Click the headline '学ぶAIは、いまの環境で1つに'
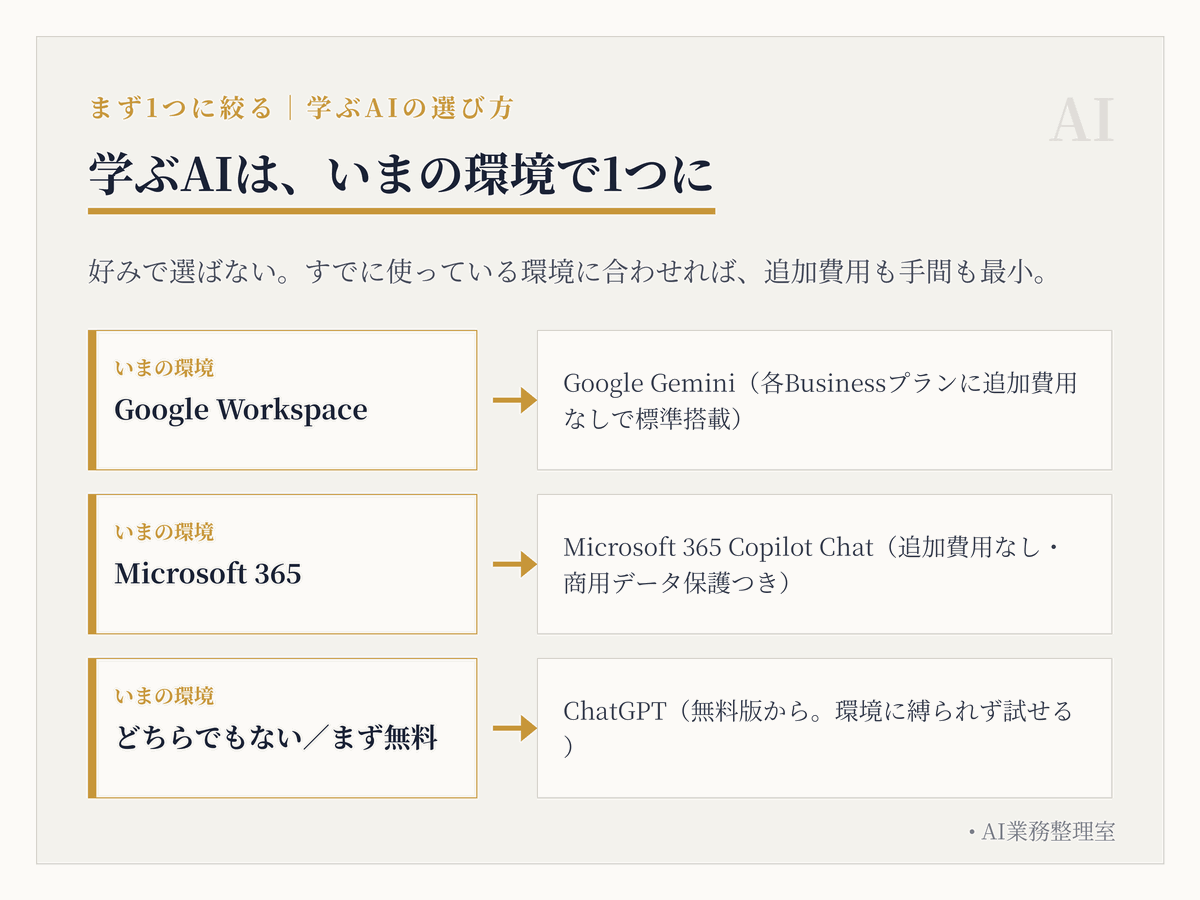This screenshot has width=1200, height=900. coord(401,175)
